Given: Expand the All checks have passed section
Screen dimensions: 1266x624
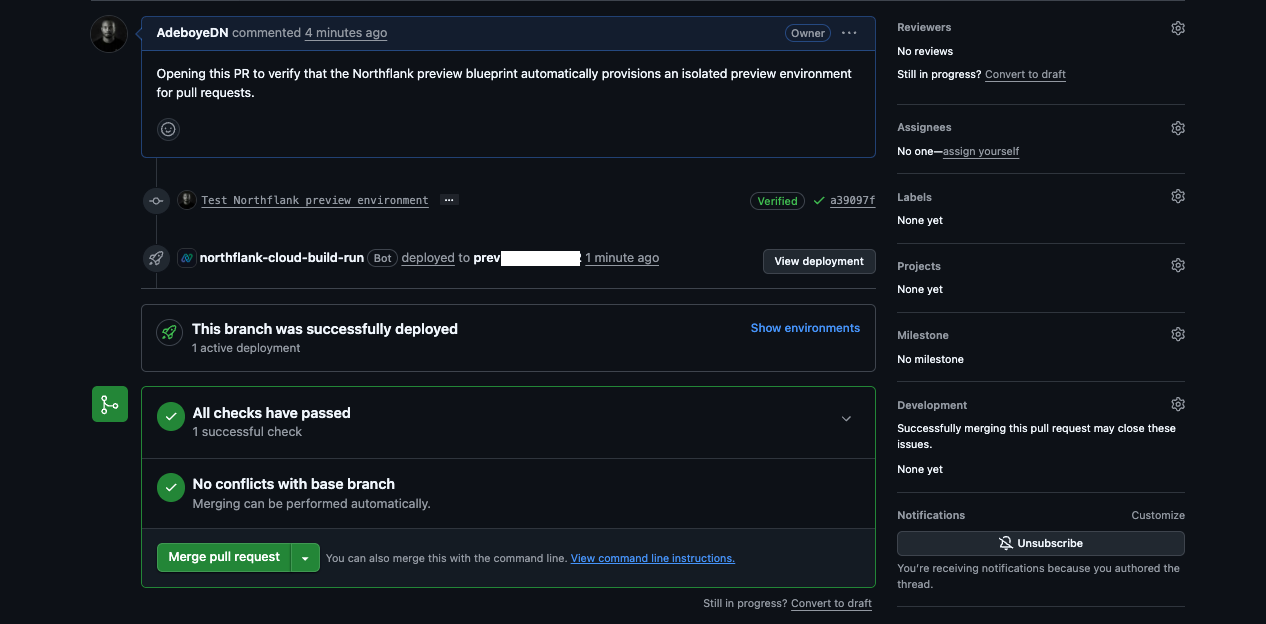Looking at the screenshot, I should [846, 419].
